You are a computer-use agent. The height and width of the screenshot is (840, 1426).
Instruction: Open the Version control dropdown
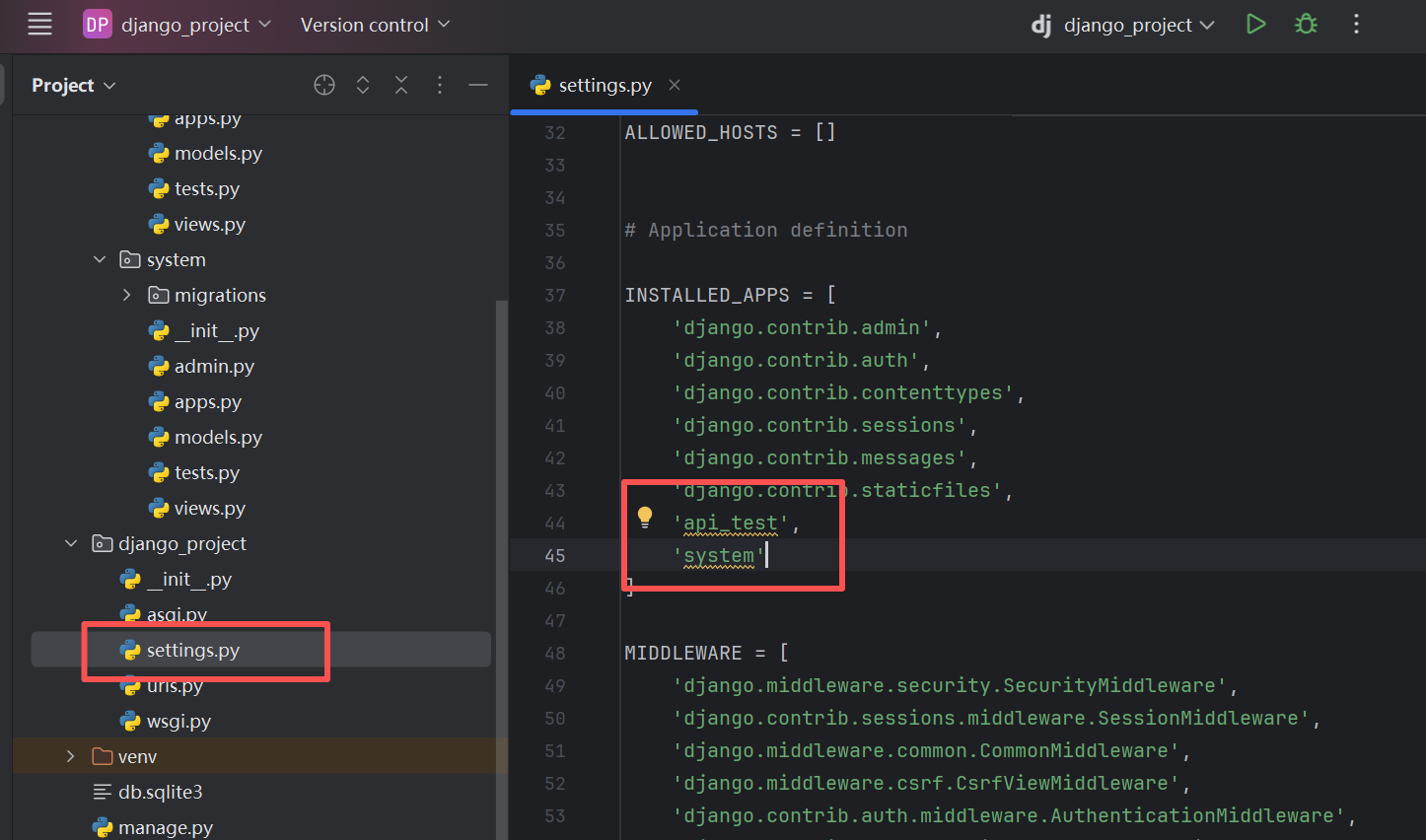pyautogui.click(x=375, y=25)
